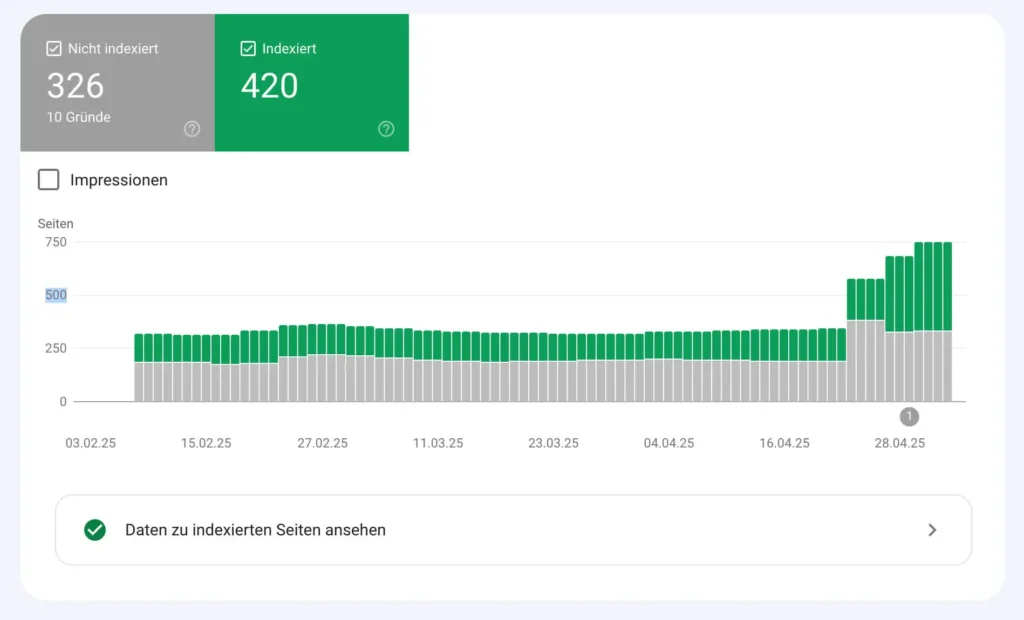
Task: Click help icon in green Indexiert card
Action: point(386,129)
